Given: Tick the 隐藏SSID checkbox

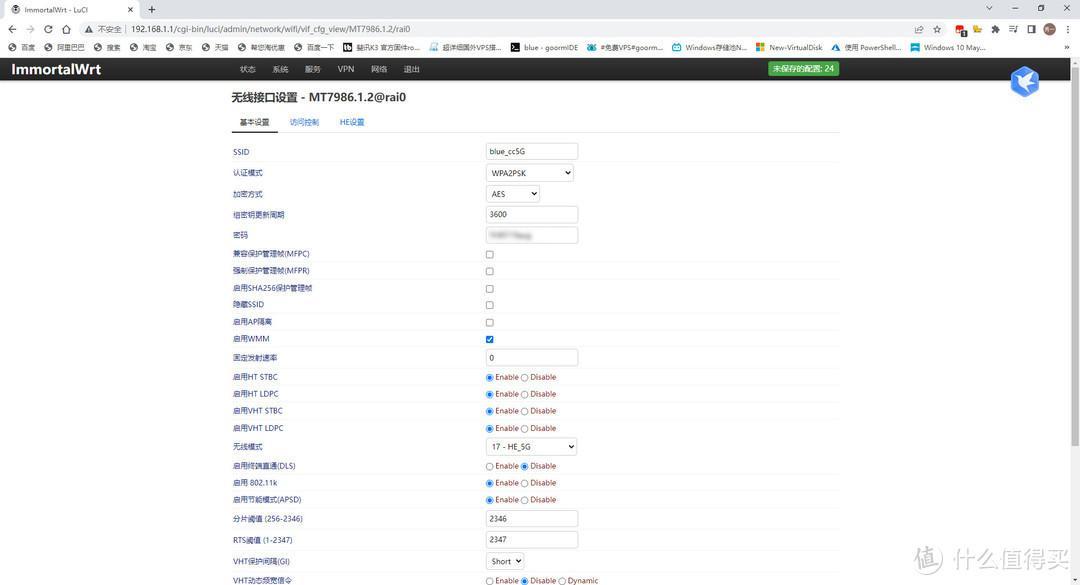Looking at the screenshot, I should pyautogui.click(x=490, y=305).
